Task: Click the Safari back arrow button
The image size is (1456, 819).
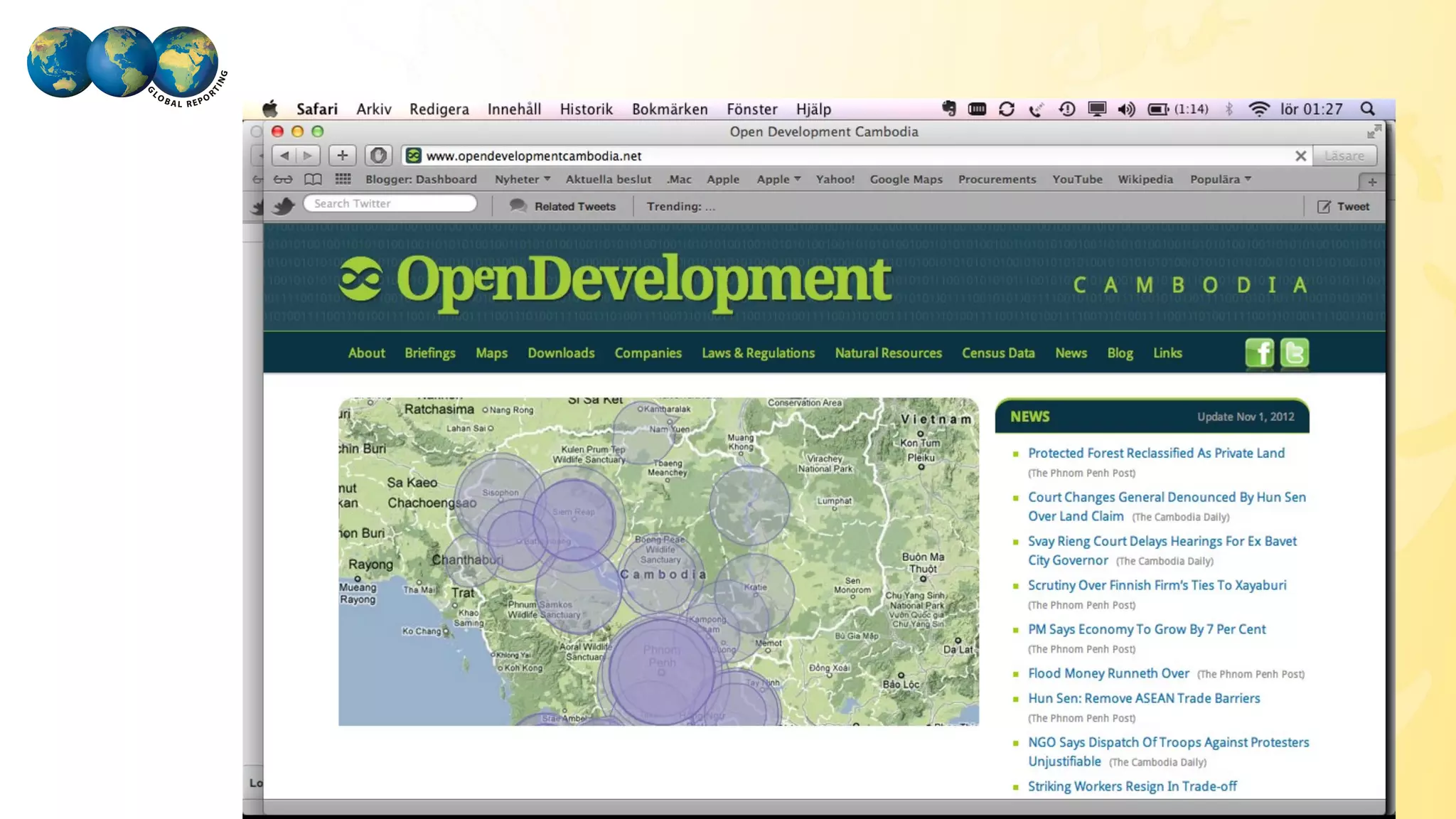Action: 284,156
